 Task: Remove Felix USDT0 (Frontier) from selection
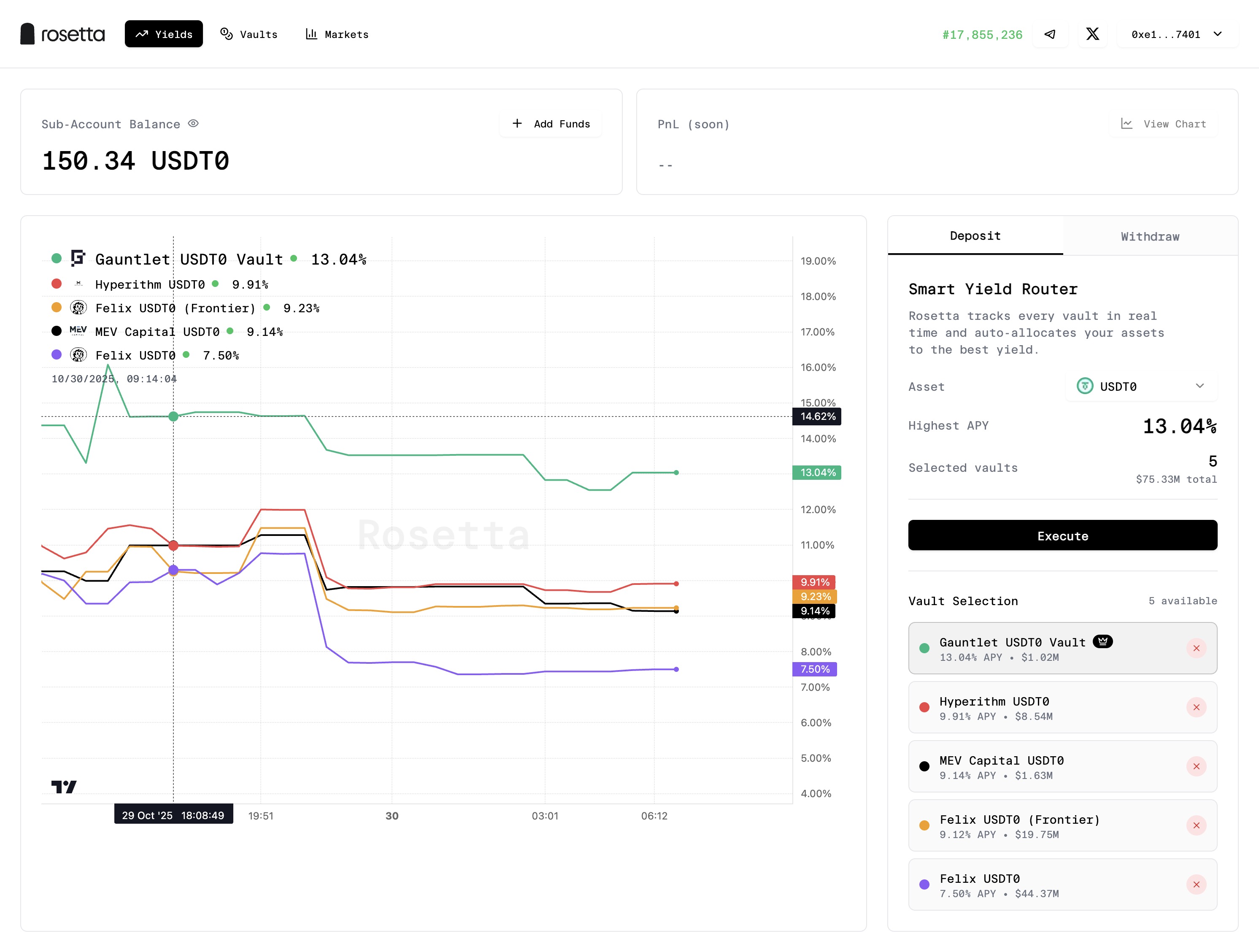pyautogui.click(x=1197, y=825)
